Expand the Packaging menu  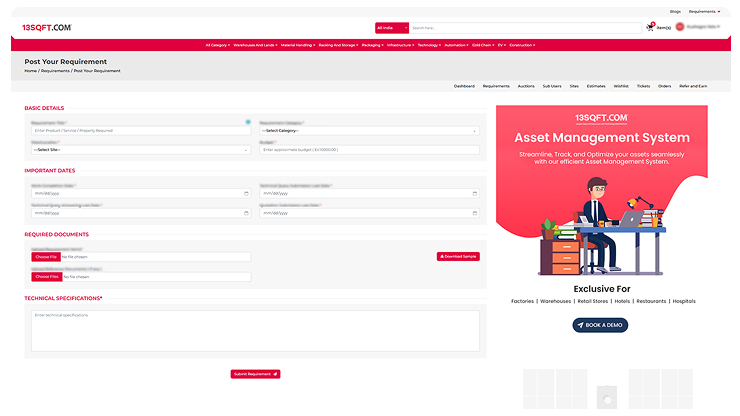[372, 45]
